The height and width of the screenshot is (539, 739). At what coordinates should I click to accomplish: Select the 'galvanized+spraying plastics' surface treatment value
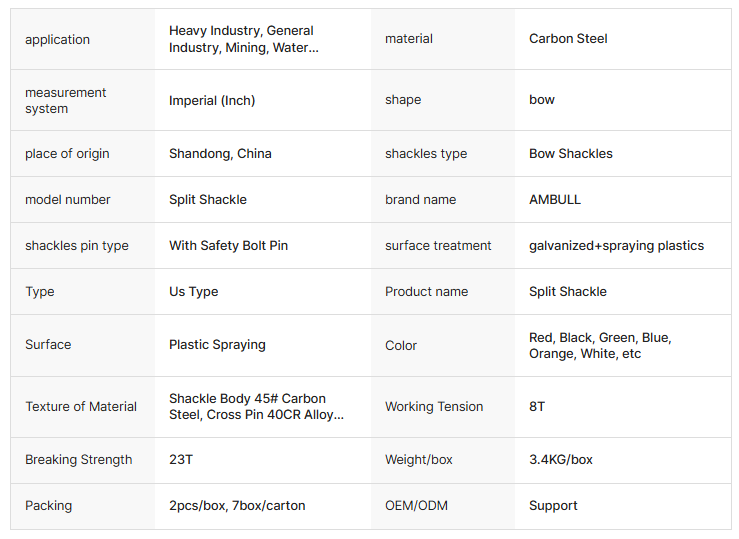pyautogui.click(x=616, y=246)
